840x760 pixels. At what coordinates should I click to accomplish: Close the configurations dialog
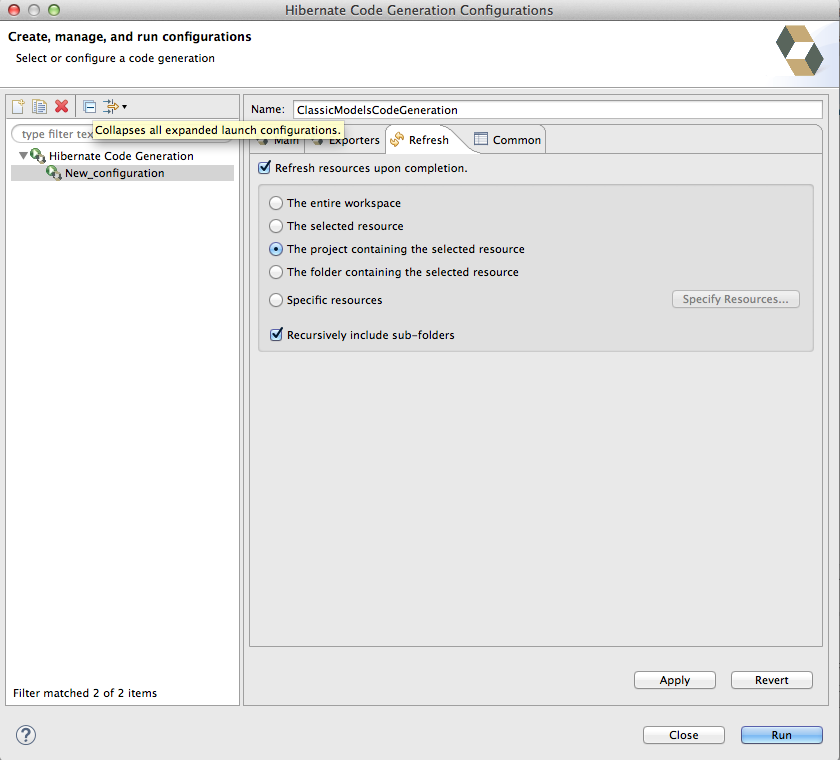coord(684,735)
